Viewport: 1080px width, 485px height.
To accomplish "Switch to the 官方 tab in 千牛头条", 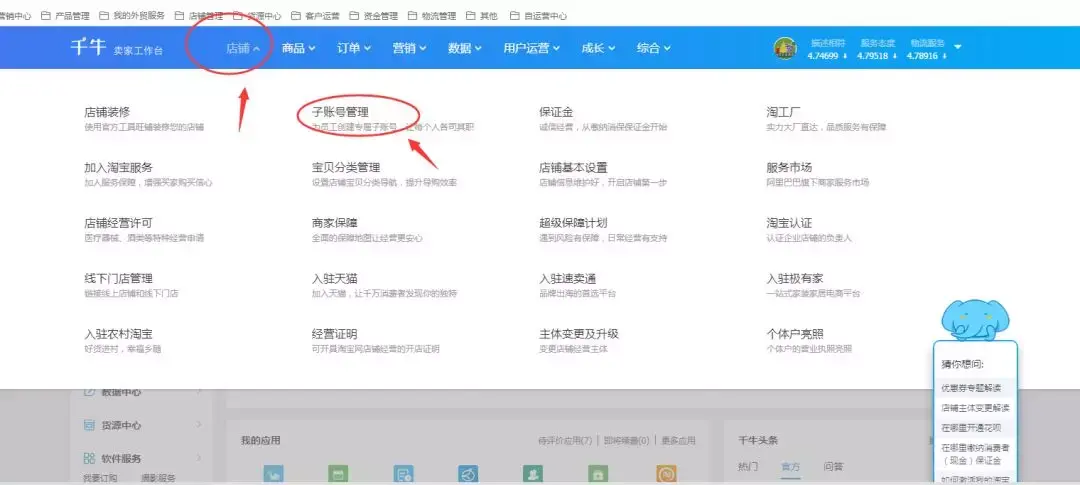I will [791, 466].
